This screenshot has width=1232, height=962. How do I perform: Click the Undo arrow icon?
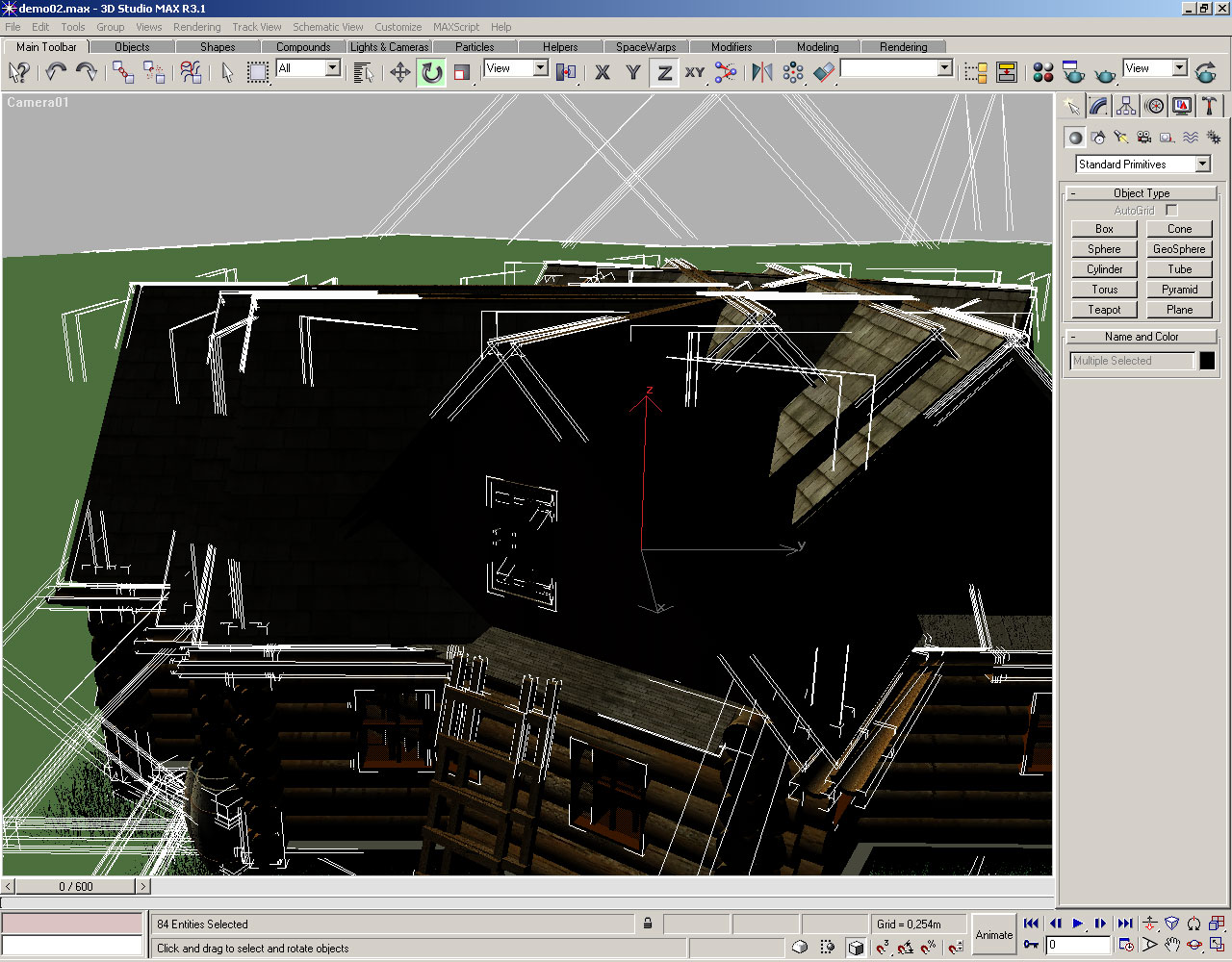[x=56, y=72]
